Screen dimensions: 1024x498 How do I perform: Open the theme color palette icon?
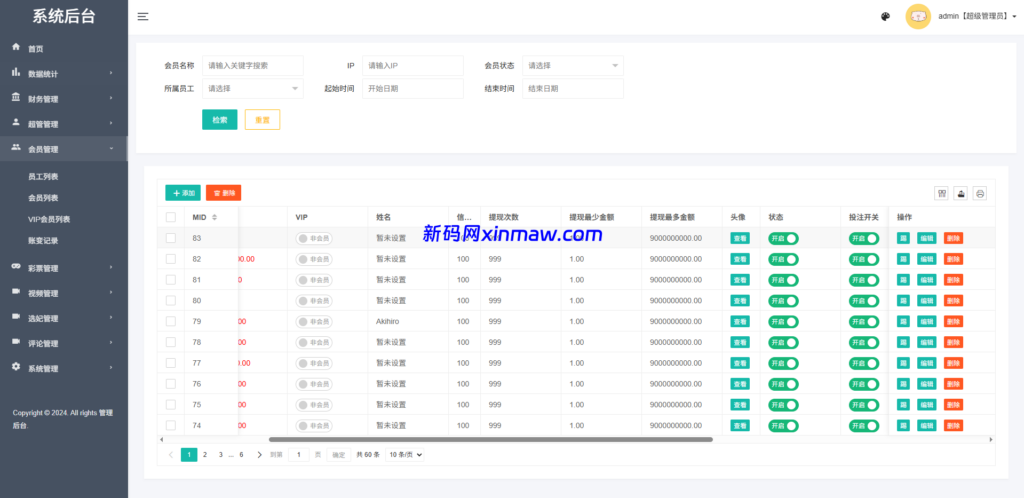(886, 17)
